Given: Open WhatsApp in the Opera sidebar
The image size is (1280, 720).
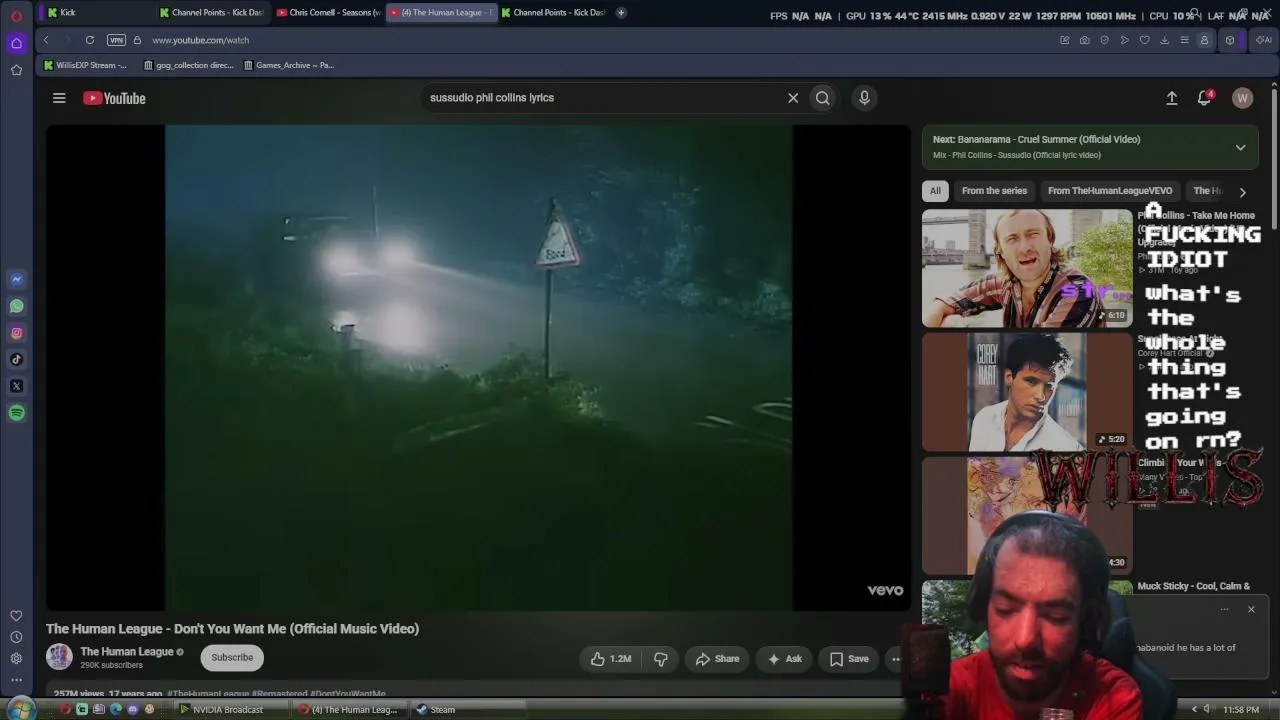Looking at the screenshot, I should point(16,307).
